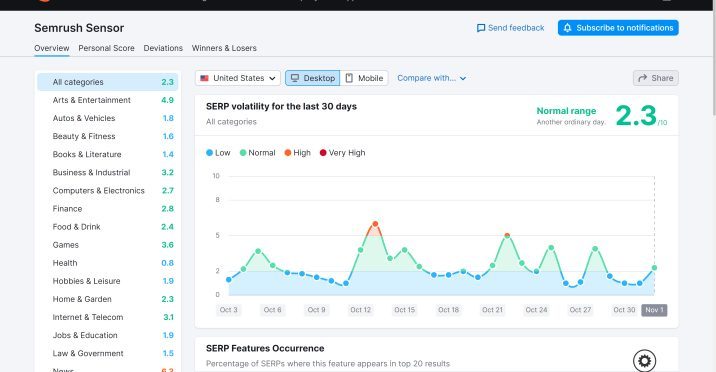Open SERP Features settings gear
The width and height of the screenshot is (716, 372).
644,361
